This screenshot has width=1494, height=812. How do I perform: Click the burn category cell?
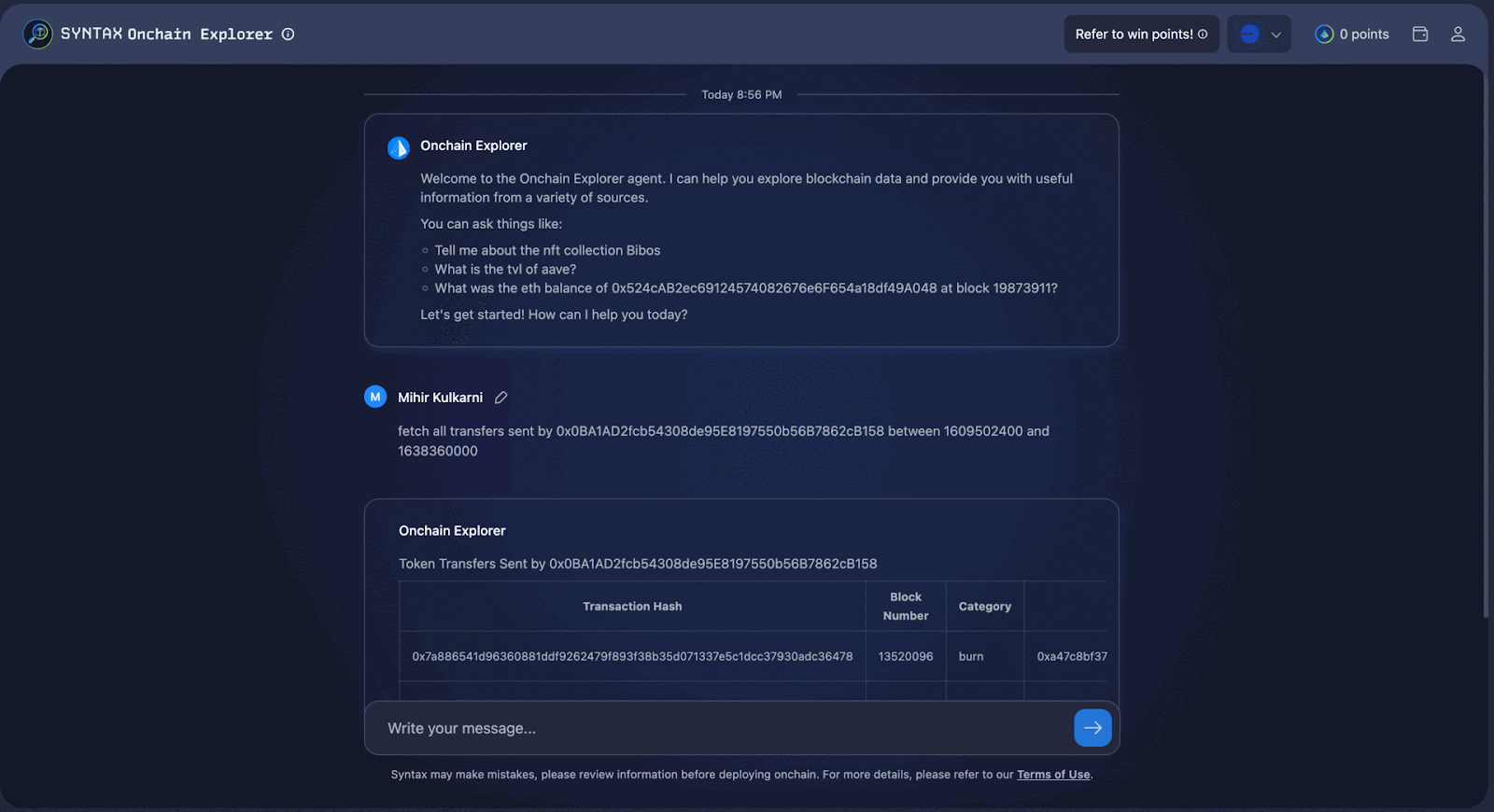(985, 656)
